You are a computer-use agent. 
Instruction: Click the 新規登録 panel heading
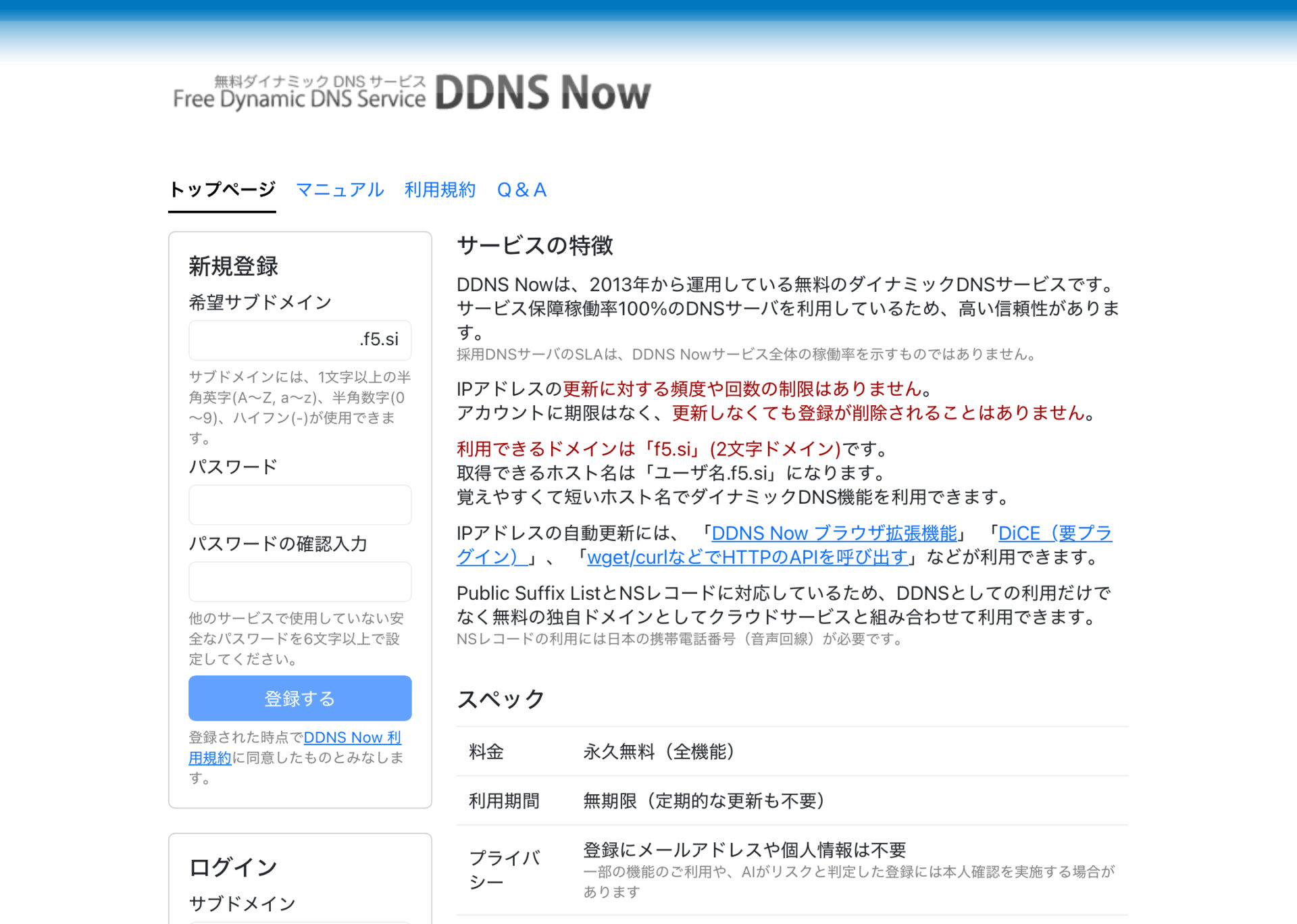pyautogui.click(x=233, y=266)
